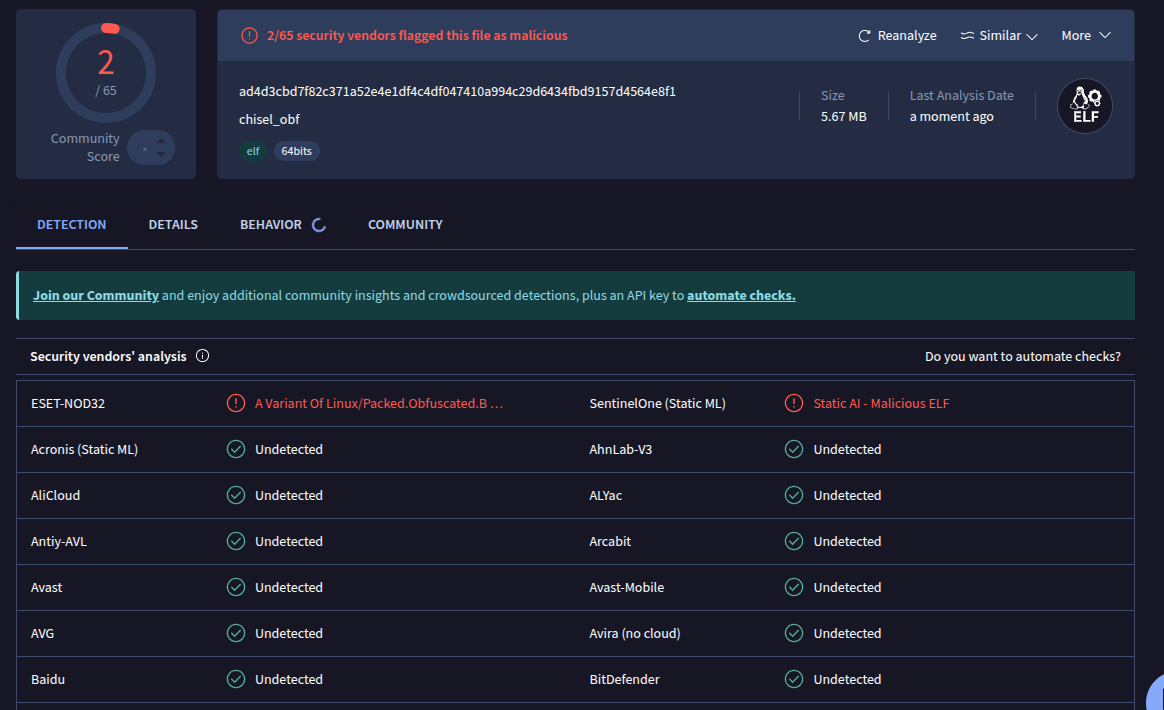Follow the automate checks link
Viewport: 1164px width, 710px height.
point(741,296)
